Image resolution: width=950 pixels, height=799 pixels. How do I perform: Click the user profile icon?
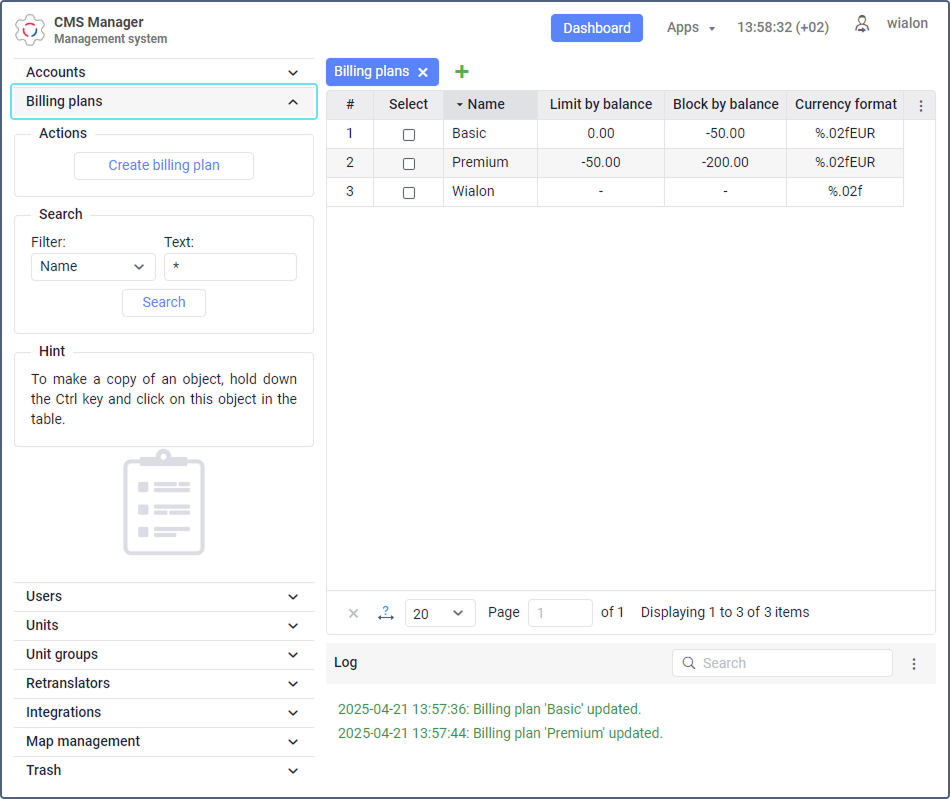click(x=862, y=24)
